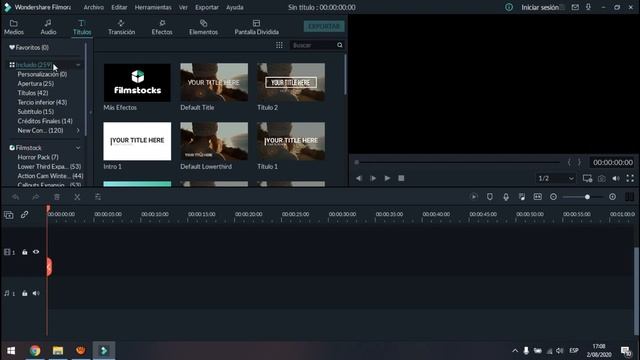
Task: Expand the New Con... (120) arrow
Action: [x=78, y=131]
